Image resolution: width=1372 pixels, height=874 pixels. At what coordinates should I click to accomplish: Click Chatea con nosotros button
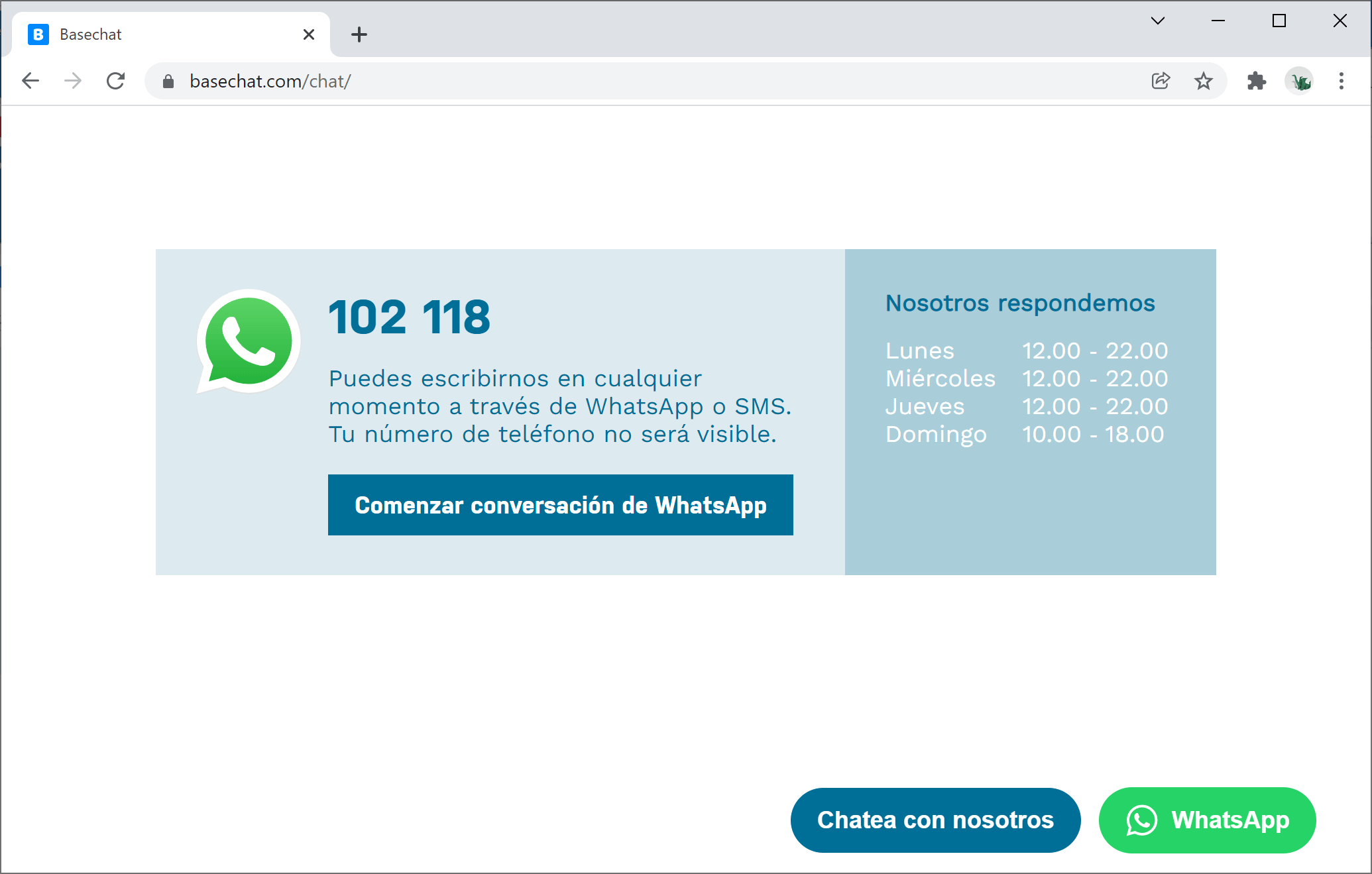935,820
